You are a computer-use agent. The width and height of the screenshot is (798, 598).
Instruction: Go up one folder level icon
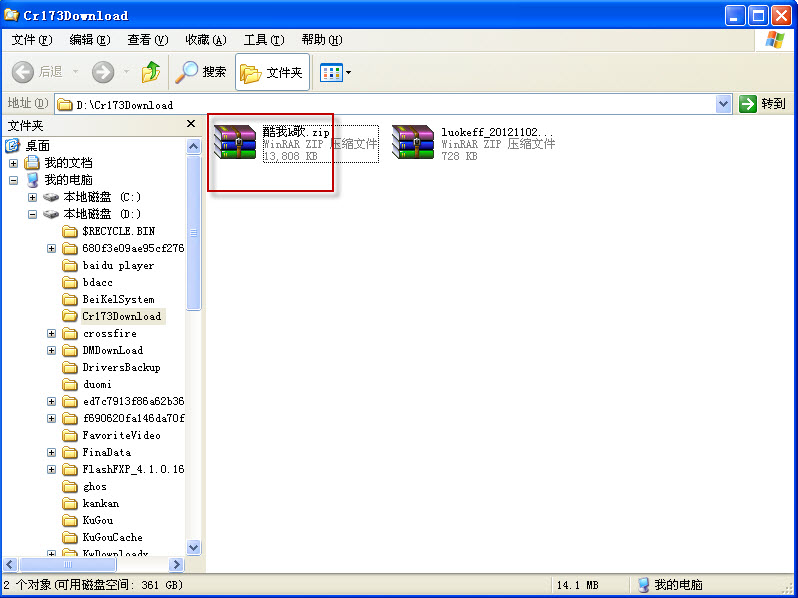pyautogui.click(x=151, y=72)
